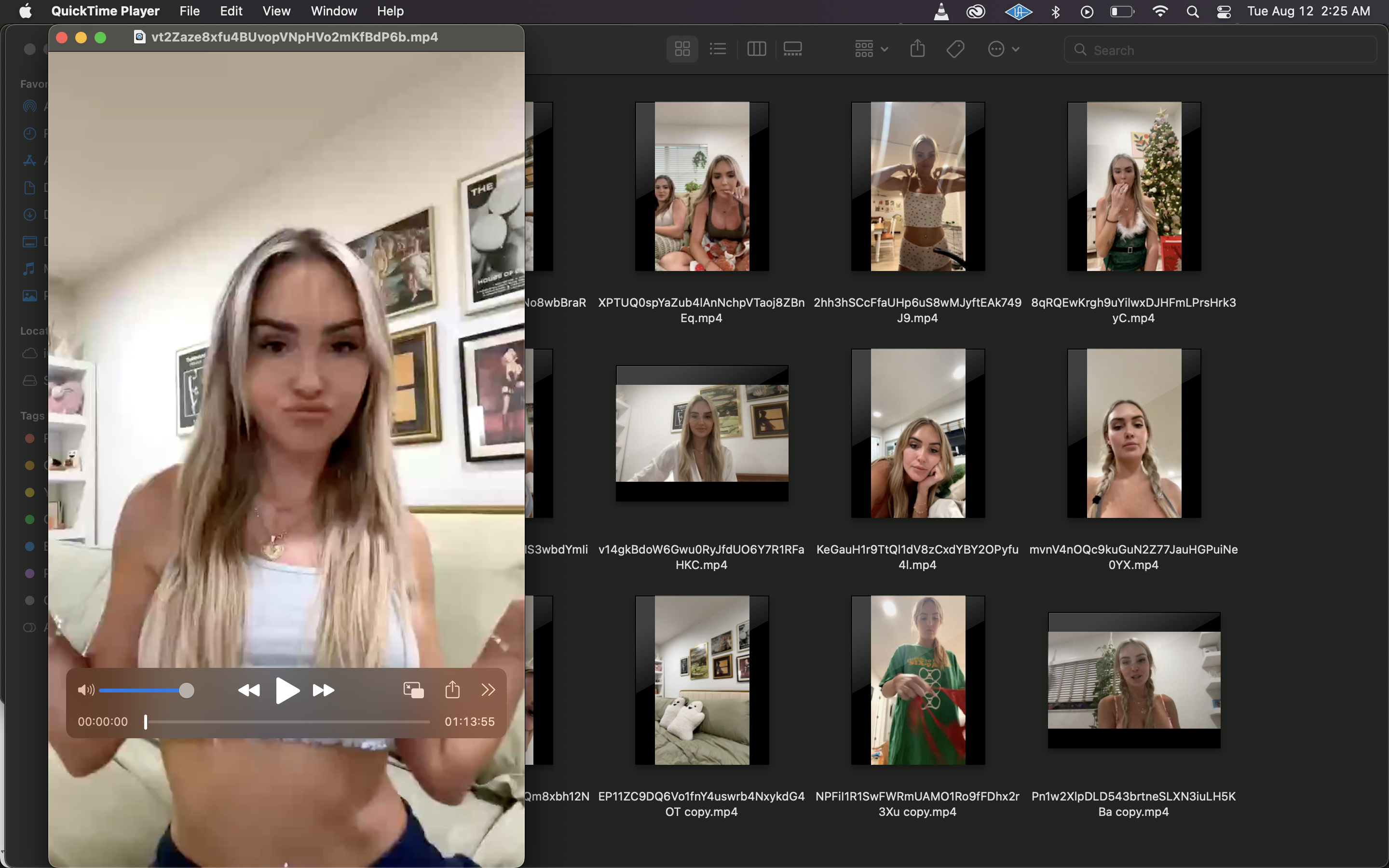1389x868 pixels.
Task: Open the File menu
Action: (x=190, y=11)
